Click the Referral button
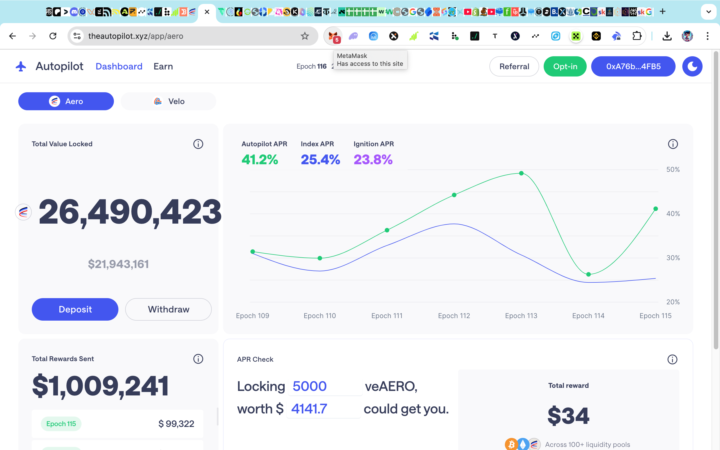 pos(514,67)
